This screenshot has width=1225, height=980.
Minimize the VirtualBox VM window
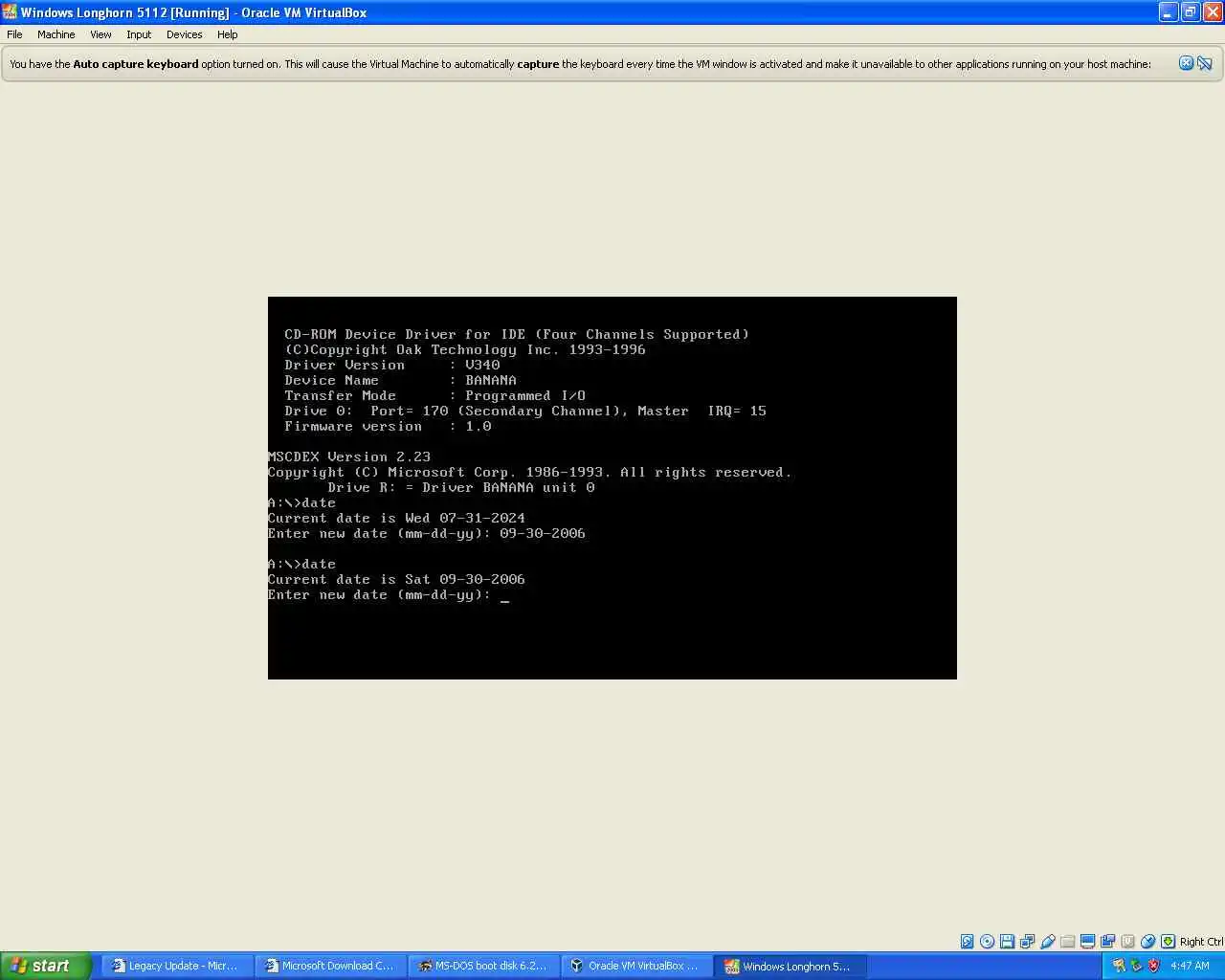[1169, 12]
